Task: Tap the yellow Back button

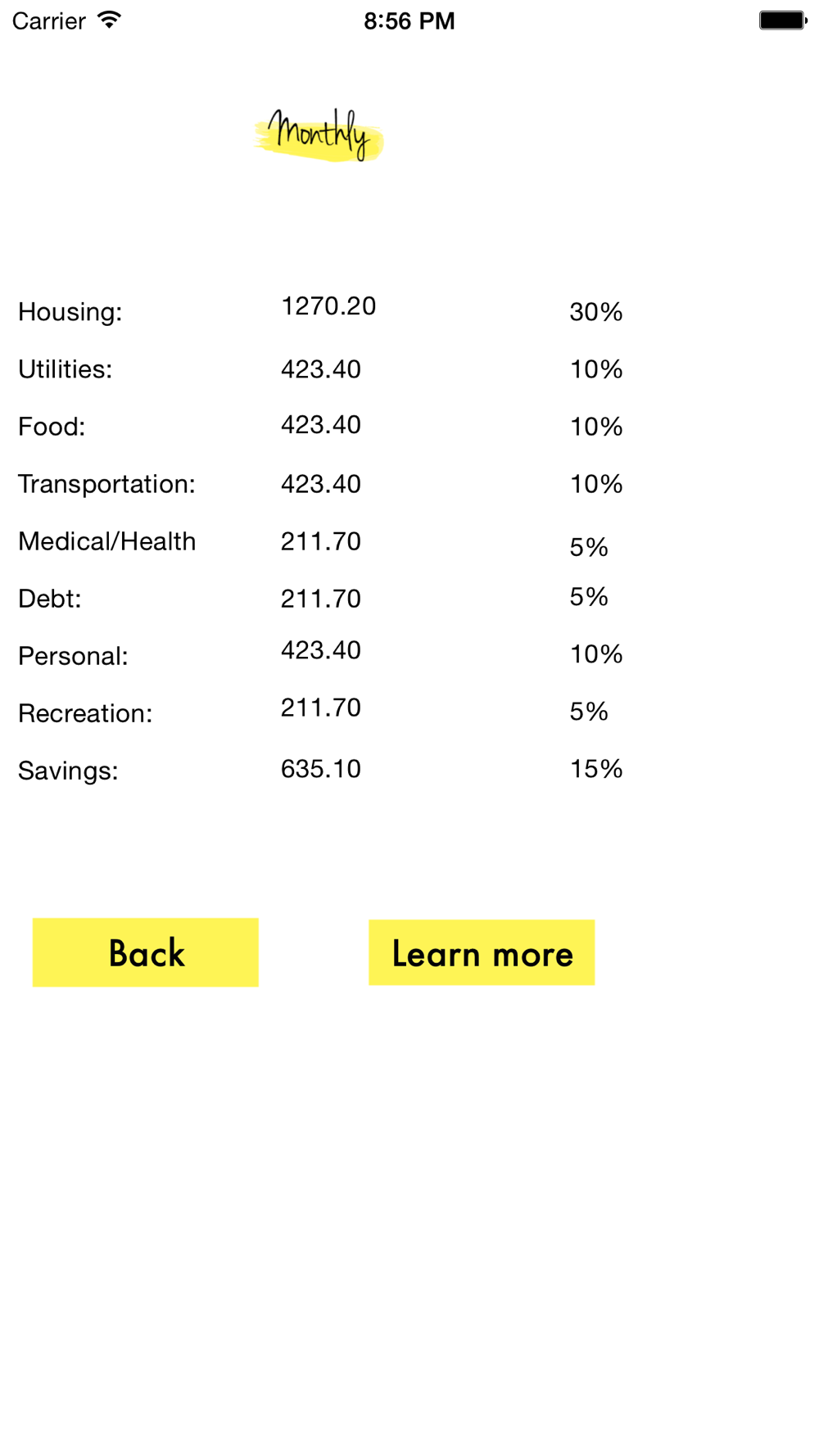Action: [146, 952]
